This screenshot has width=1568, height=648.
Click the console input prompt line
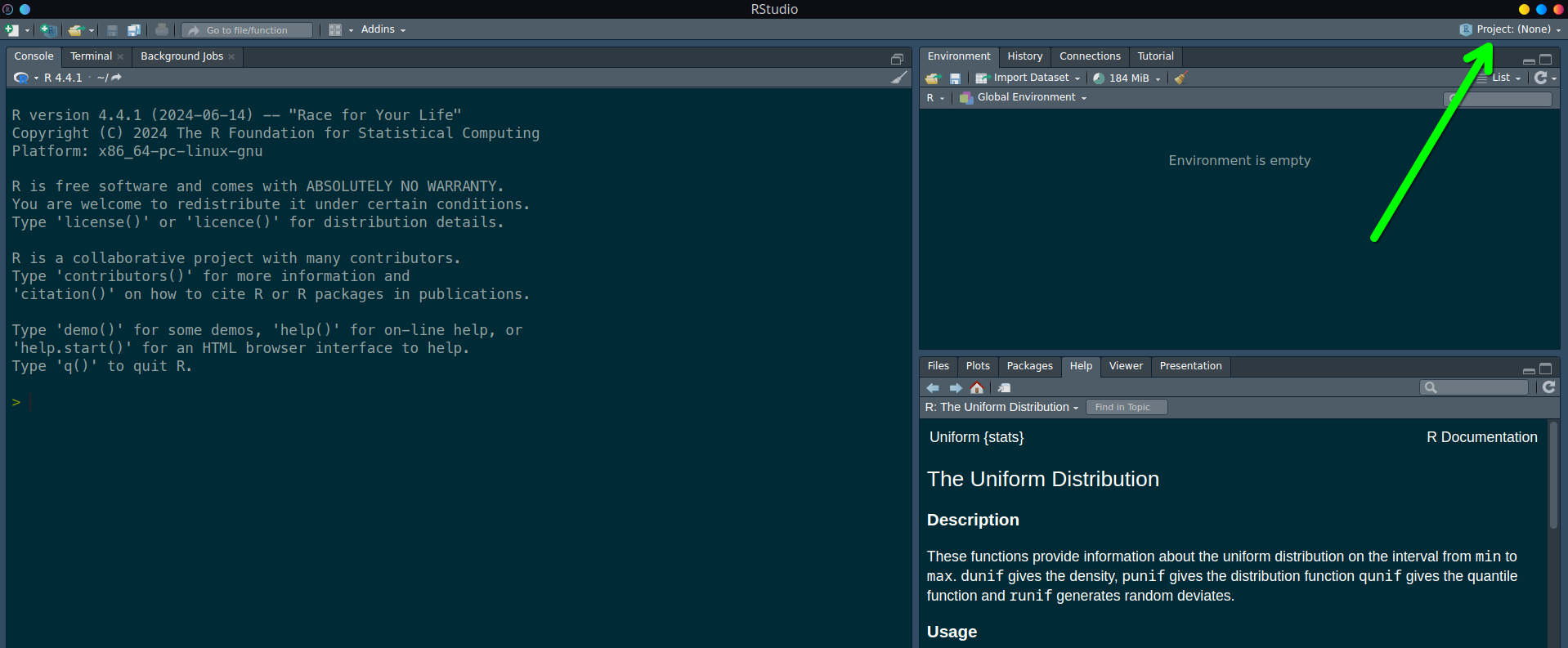(458, 402)
